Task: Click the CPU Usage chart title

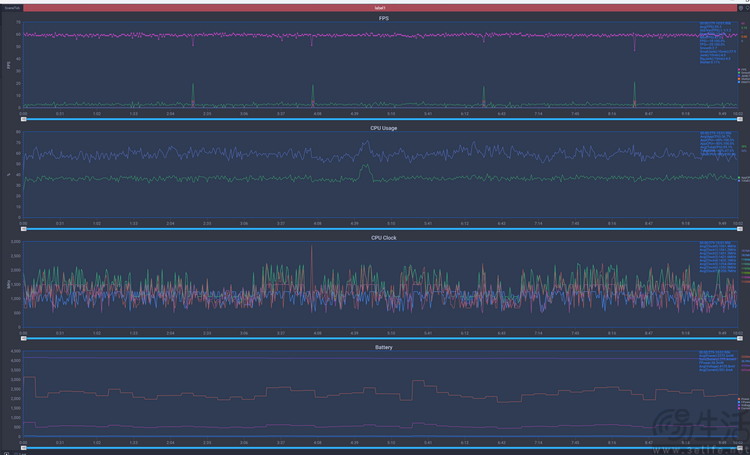Action: click(x=384, y=128)
